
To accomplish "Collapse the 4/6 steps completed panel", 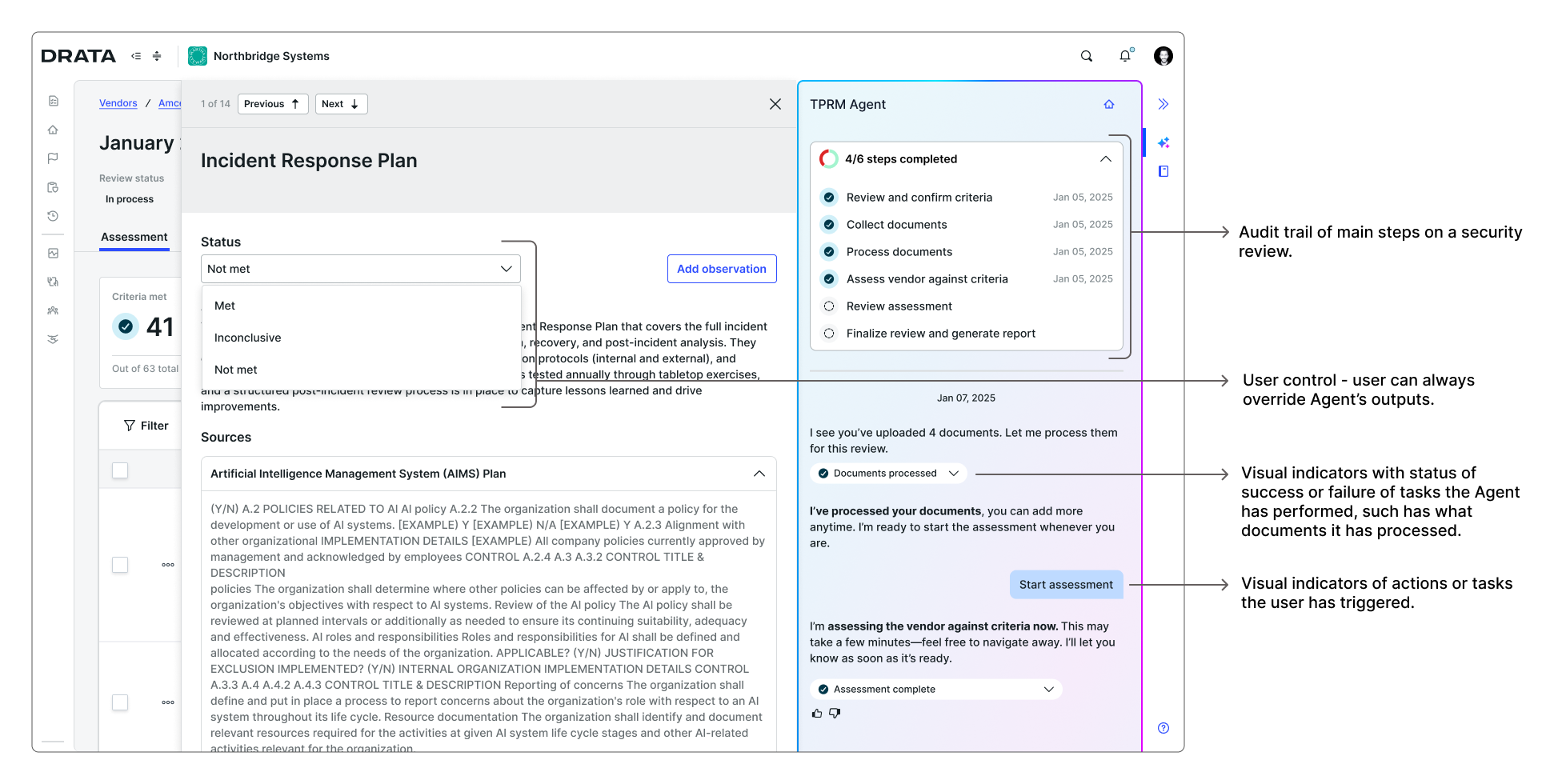I will tap(1106, 158).
